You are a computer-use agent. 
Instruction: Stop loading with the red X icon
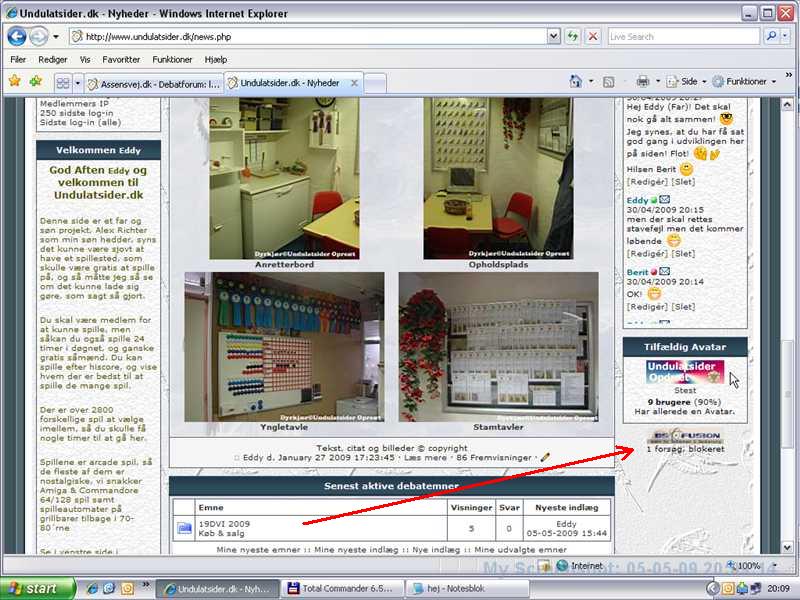point(592,37)
